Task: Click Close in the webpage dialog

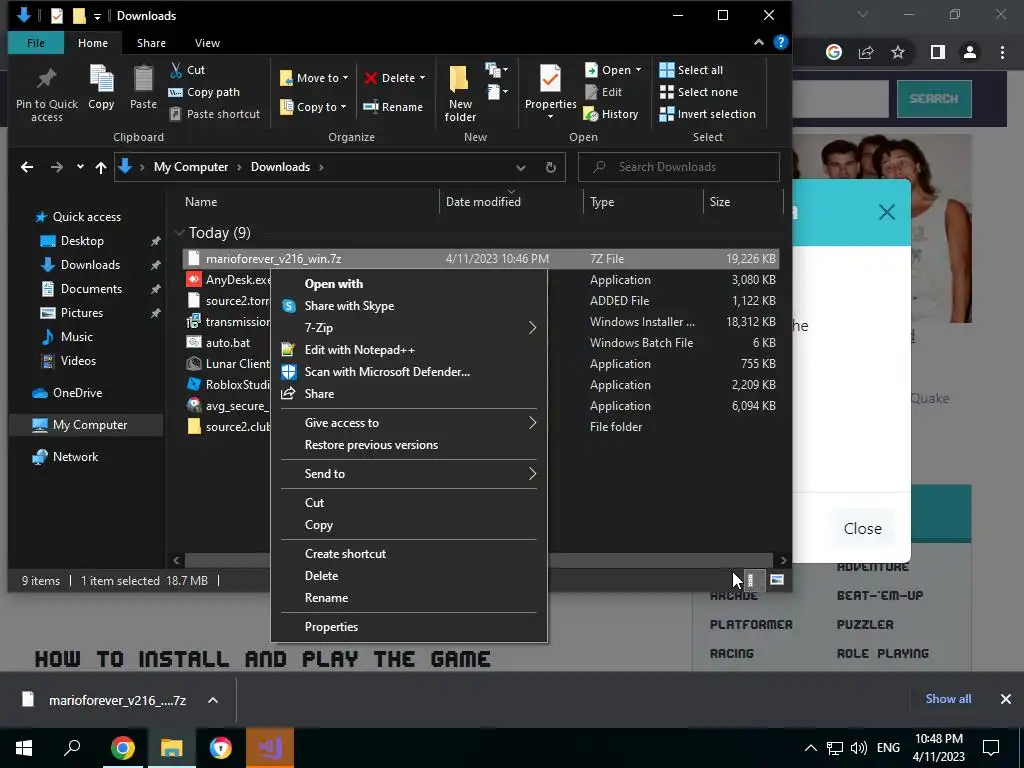Action: pos(862,528)
